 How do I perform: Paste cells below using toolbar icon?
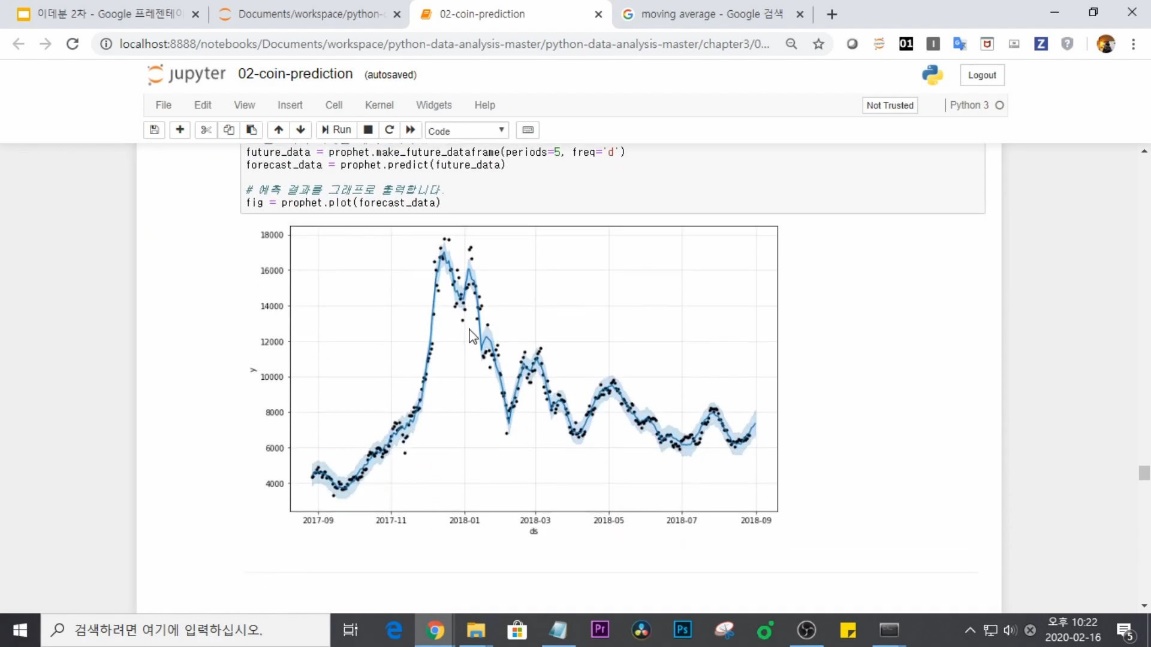coord(251,130)
